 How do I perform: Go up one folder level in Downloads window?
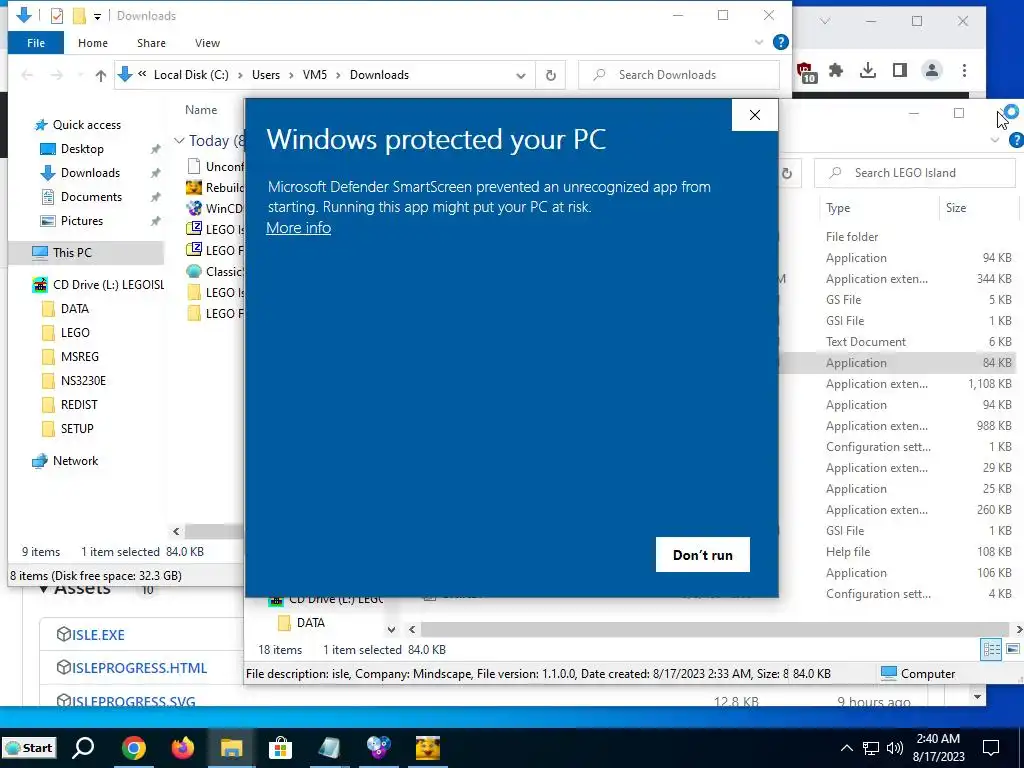point(101,75)
